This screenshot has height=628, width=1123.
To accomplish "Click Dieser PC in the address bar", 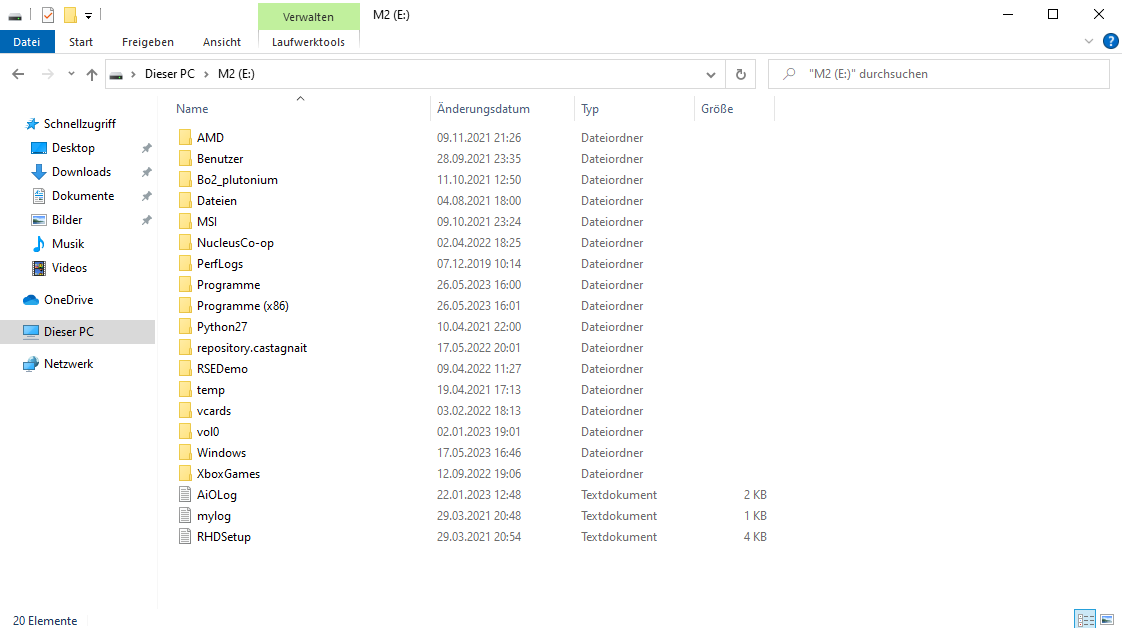I will 170,74.
